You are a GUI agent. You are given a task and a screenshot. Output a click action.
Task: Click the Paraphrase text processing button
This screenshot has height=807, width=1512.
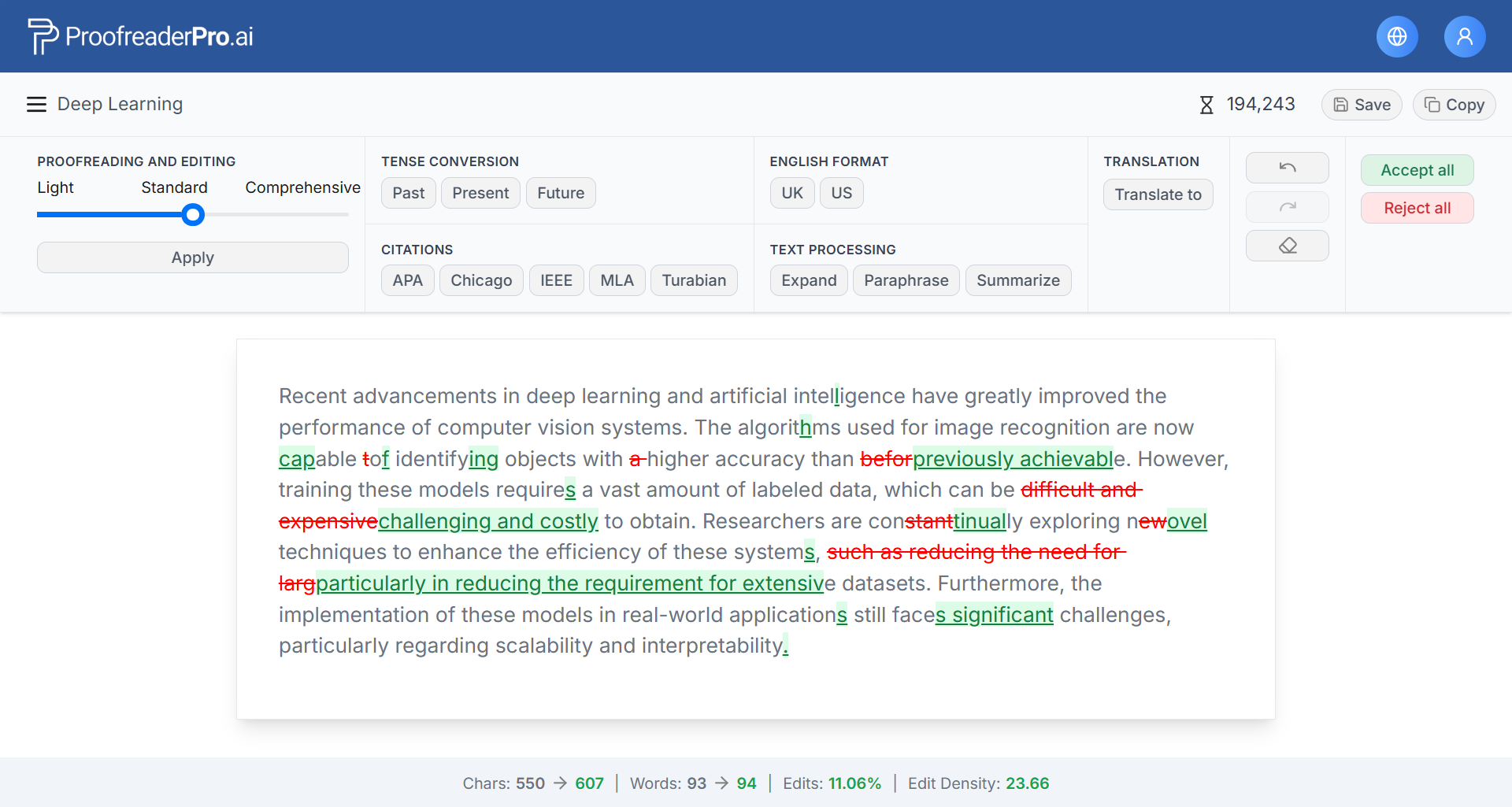[906, 280]
